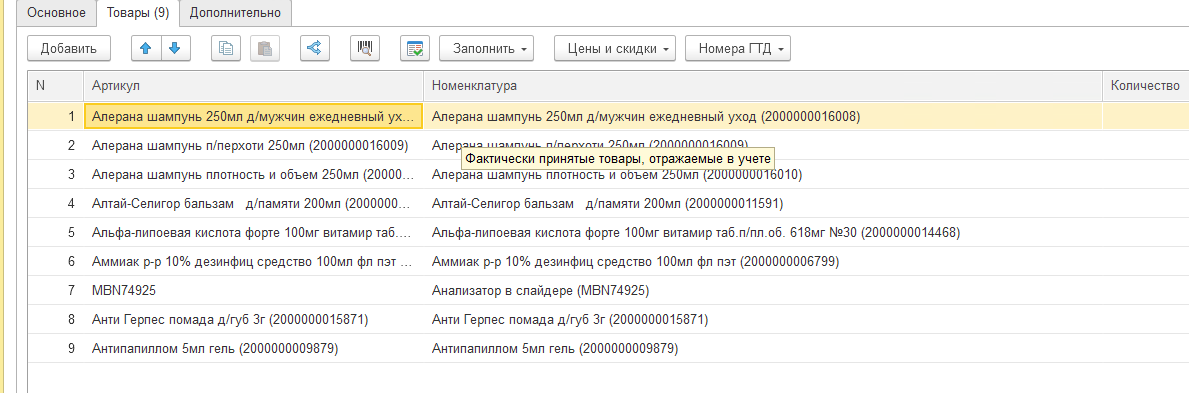This screenshot has width=1189, height=393.
Task: Click the Добавить button
Action: click(x=69, y=49)
